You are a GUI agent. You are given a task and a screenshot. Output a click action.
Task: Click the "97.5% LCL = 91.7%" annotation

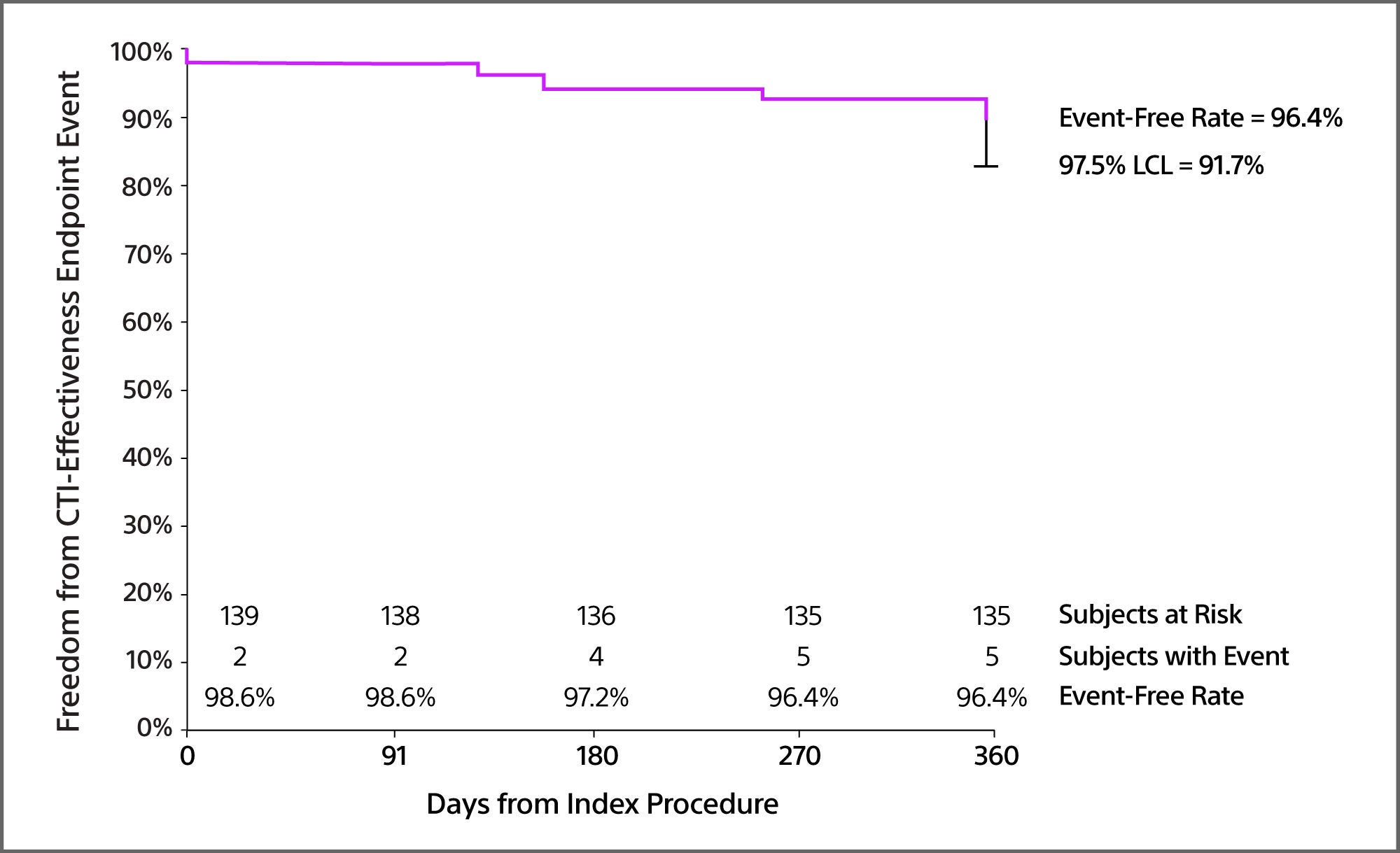[x=1161, y=166]
